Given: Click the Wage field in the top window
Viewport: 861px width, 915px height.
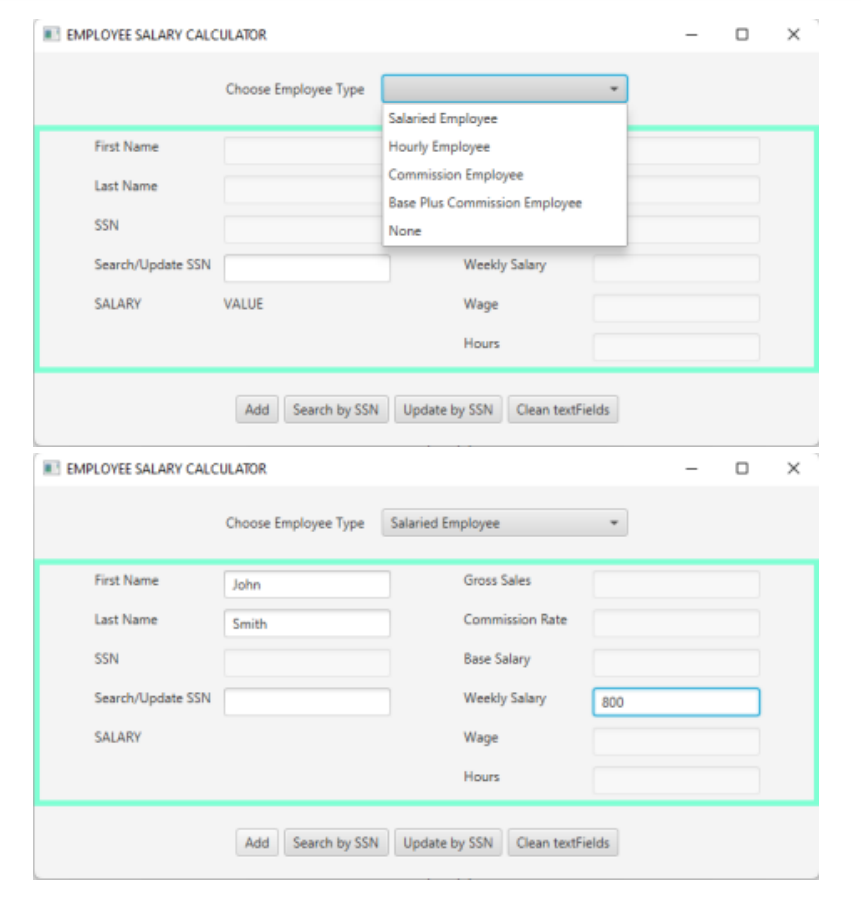Looking at the screenshot, I should coord(676,308).
